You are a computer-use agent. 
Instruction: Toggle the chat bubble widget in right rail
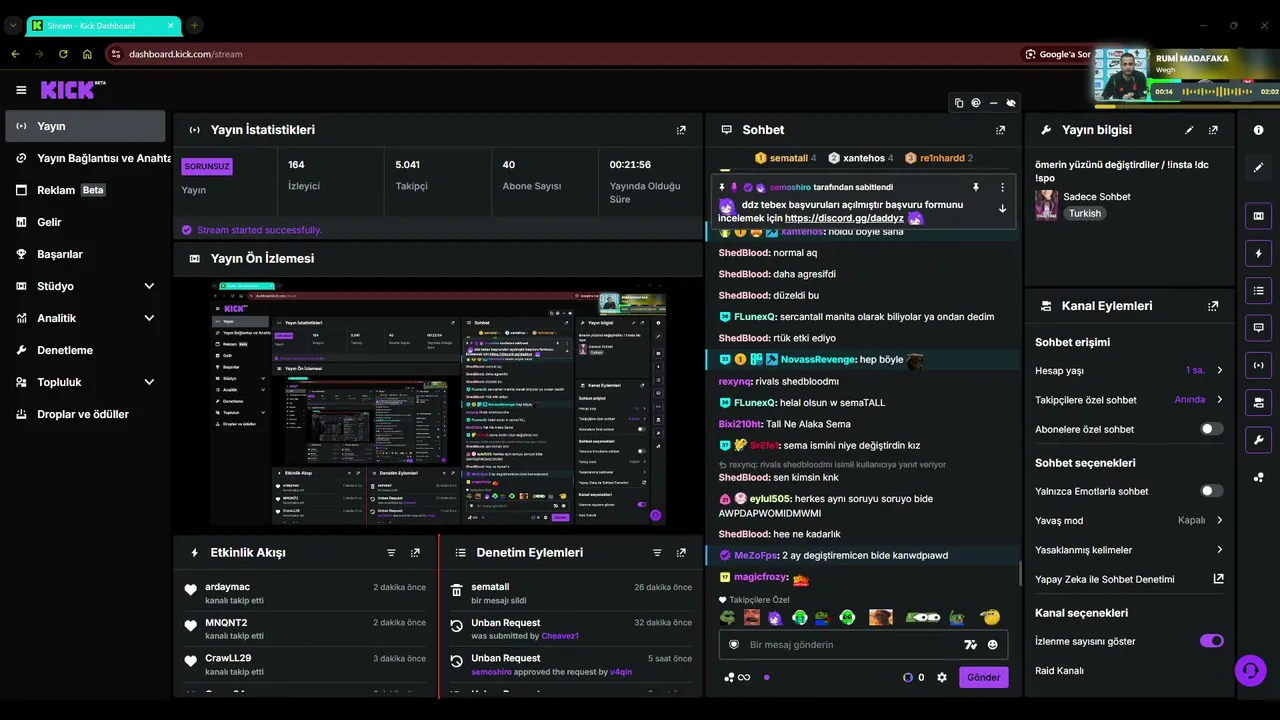pyautogui.click(x=1258, y=328)
